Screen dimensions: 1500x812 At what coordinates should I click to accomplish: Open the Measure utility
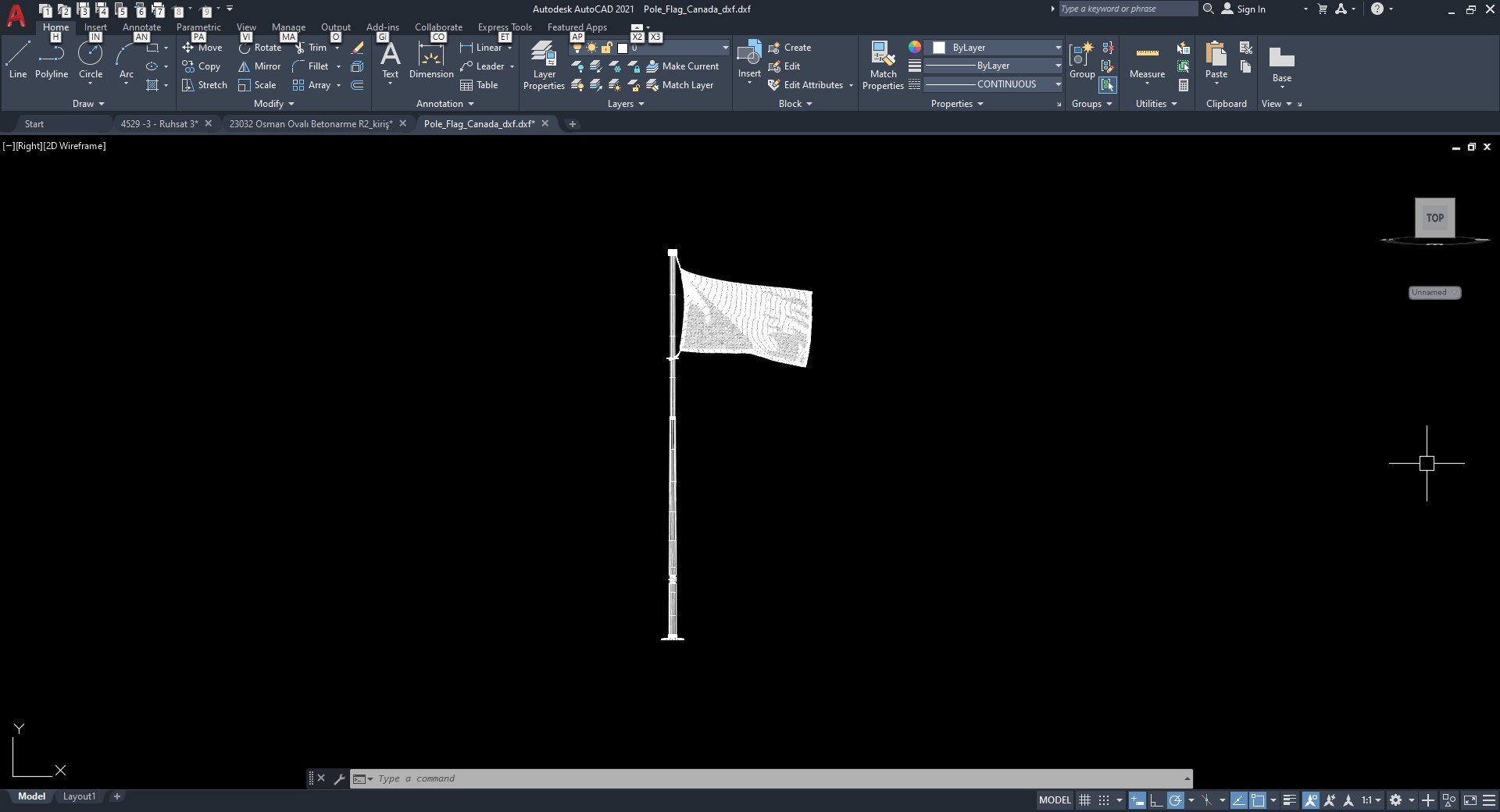pyautogui.click(x=1147, y=60)
